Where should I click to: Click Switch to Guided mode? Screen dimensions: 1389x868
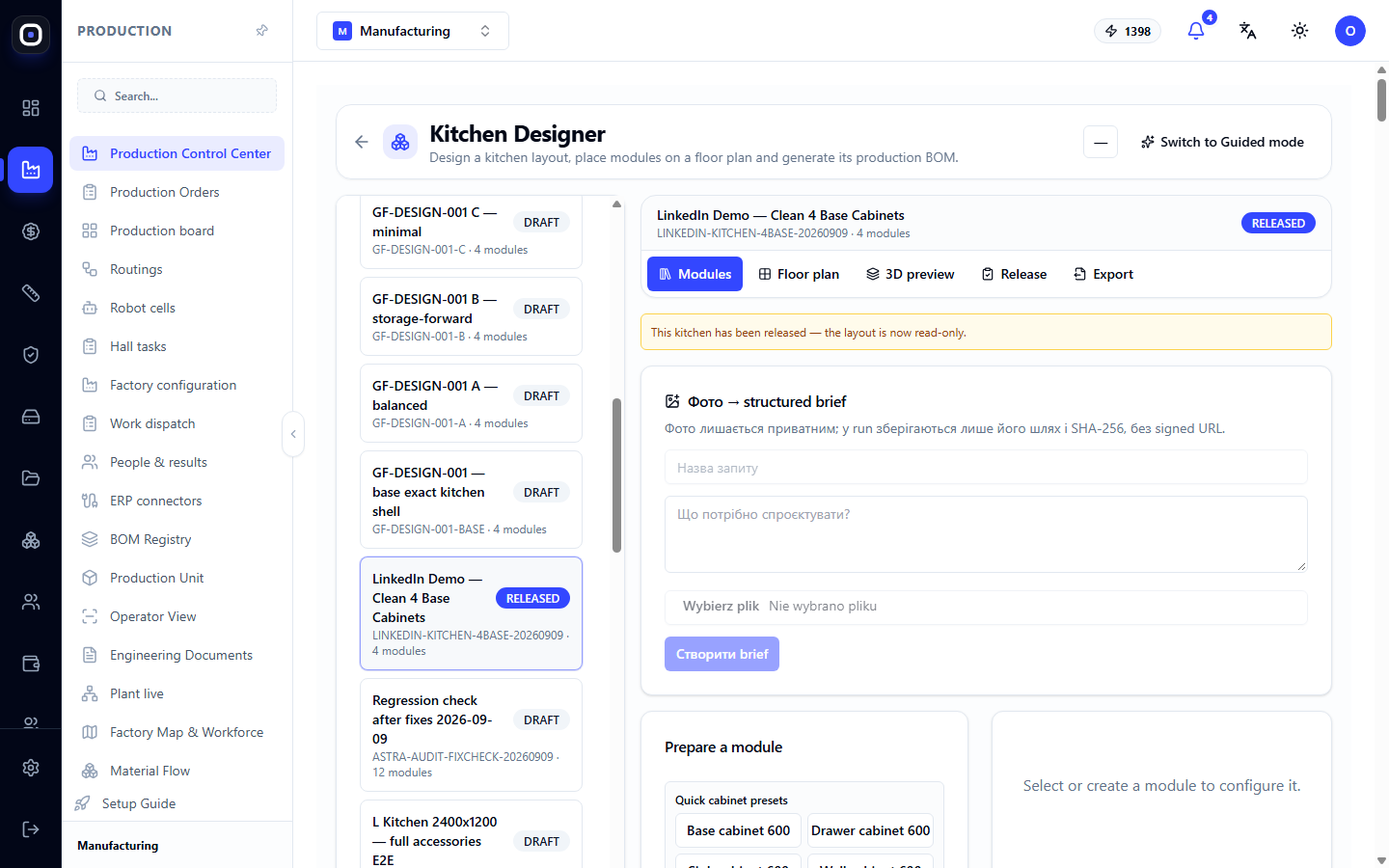pos(1222,142)
